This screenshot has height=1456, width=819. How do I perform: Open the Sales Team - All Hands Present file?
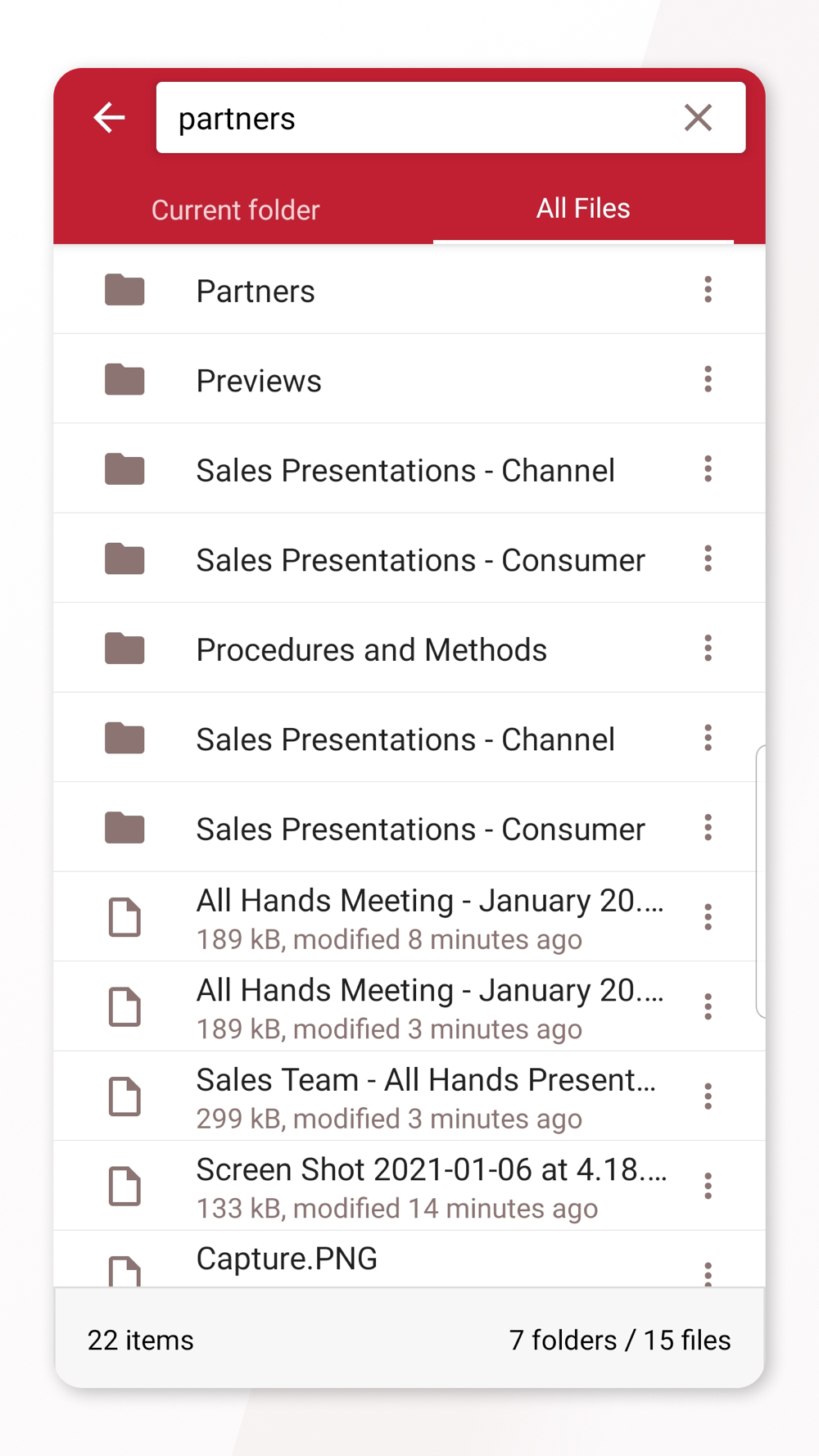click(x=409, y=1096)
